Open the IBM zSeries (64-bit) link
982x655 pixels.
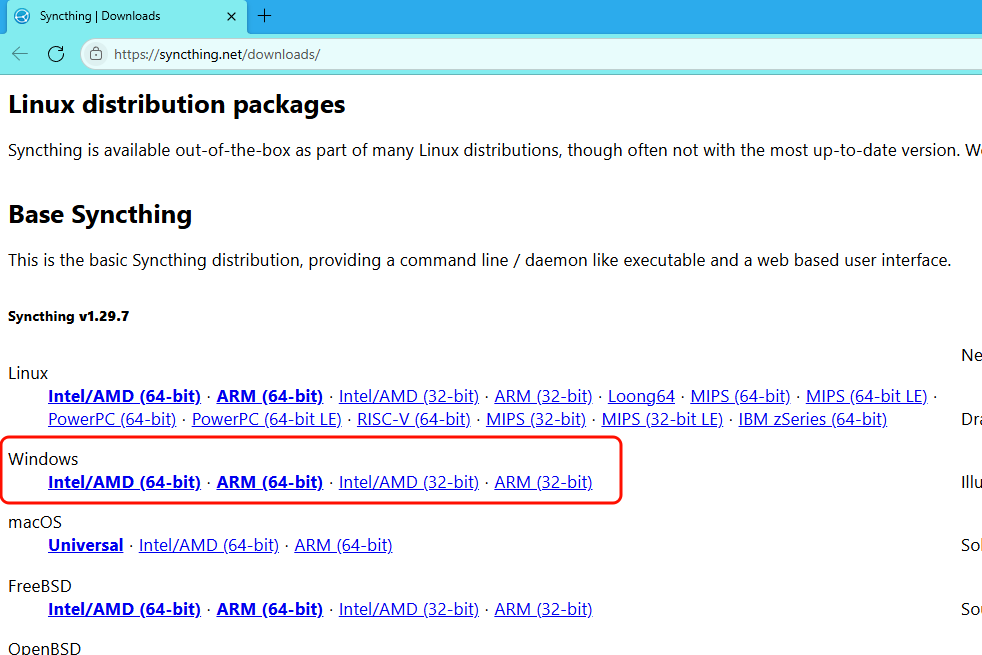(x=813, y=420)
